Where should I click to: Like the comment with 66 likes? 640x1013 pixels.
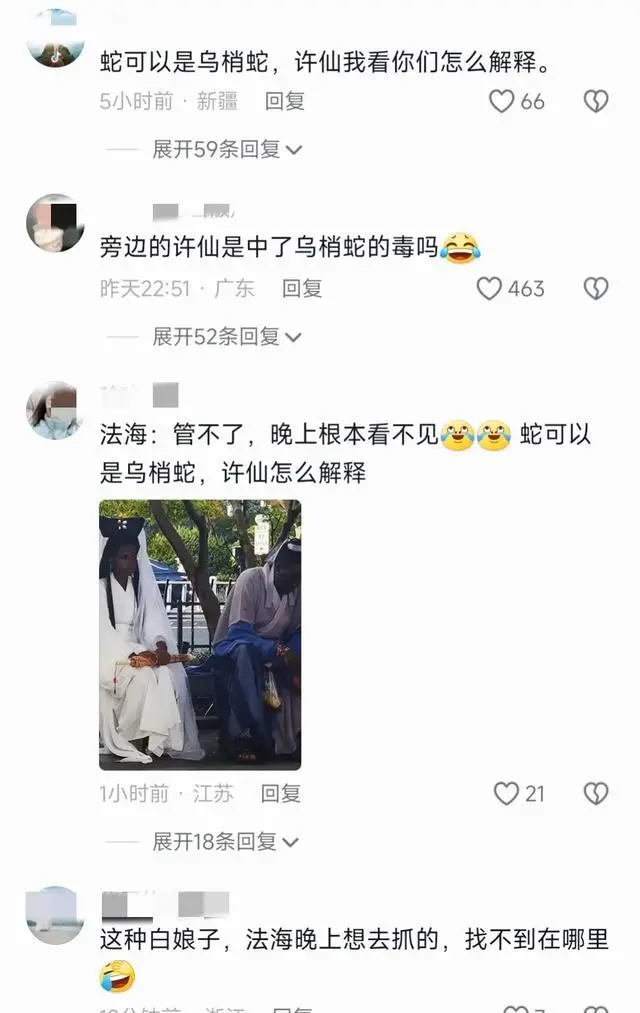click(x=502, y=101)
